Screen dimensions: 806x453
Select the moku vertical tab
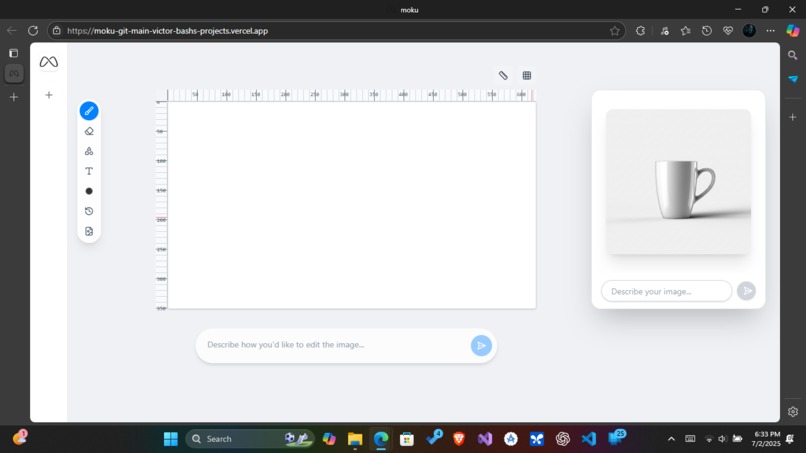point(14,74)
